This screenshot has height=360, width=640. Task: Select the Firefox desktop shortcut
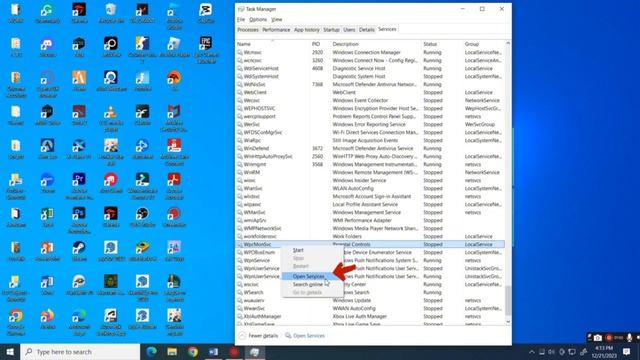click(47, 319)
